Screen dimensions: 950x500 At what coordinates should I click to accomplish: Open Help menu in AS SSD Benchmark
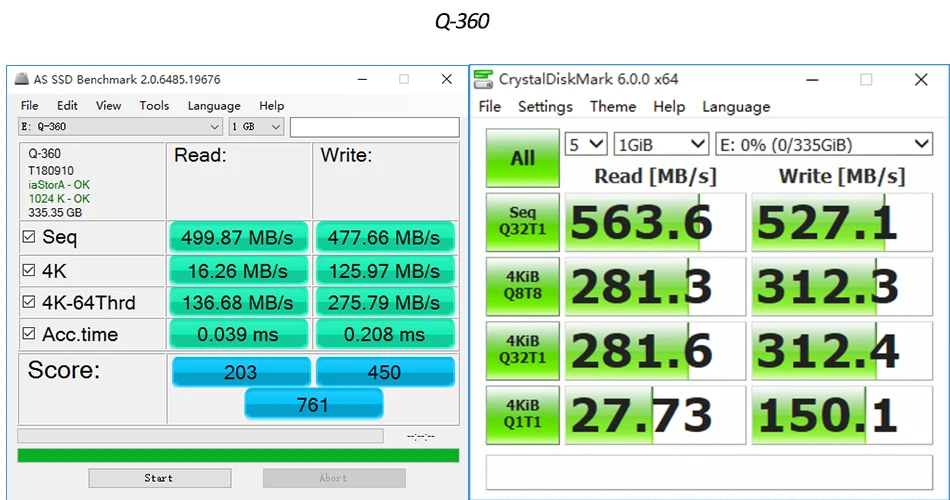coord(271,106)
